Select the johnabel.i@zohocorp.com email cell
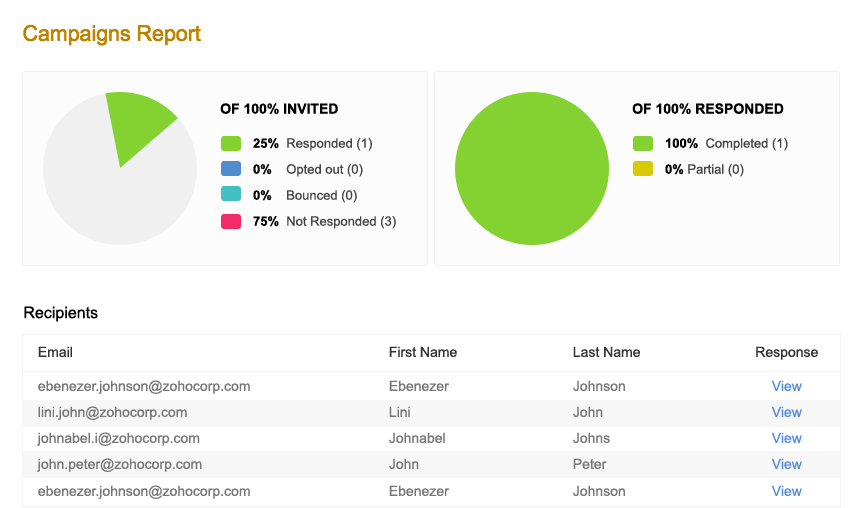860x508 pixels. click(118, 438)
